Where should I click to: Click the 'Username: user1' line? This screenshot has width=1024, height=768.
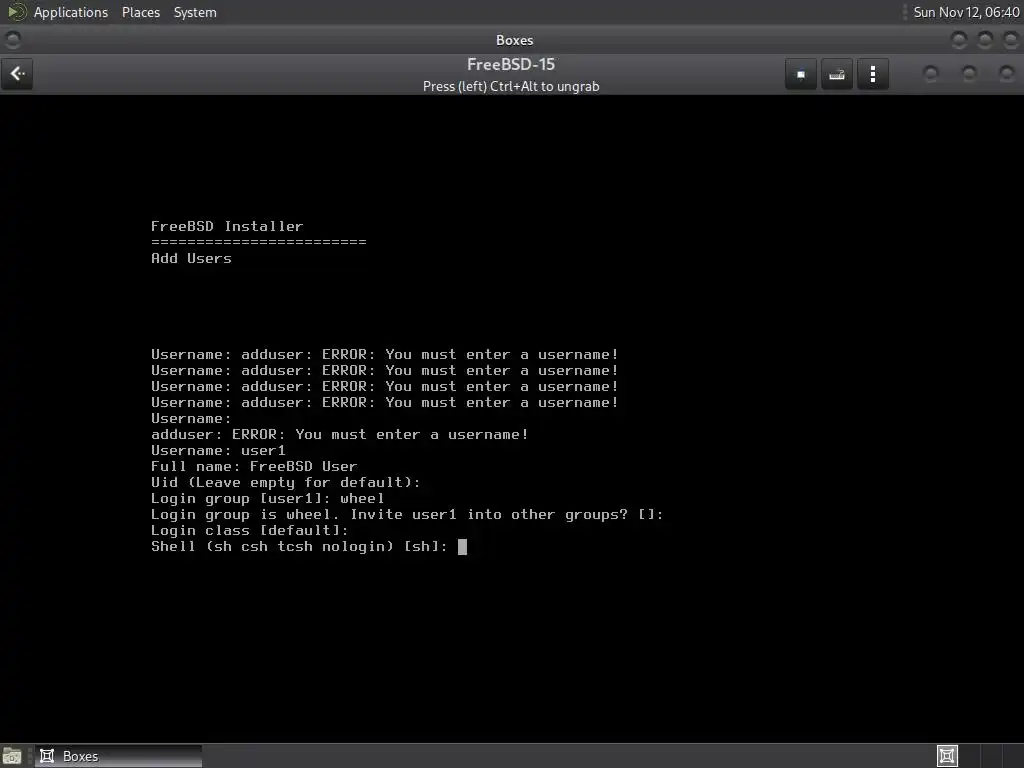218,451
